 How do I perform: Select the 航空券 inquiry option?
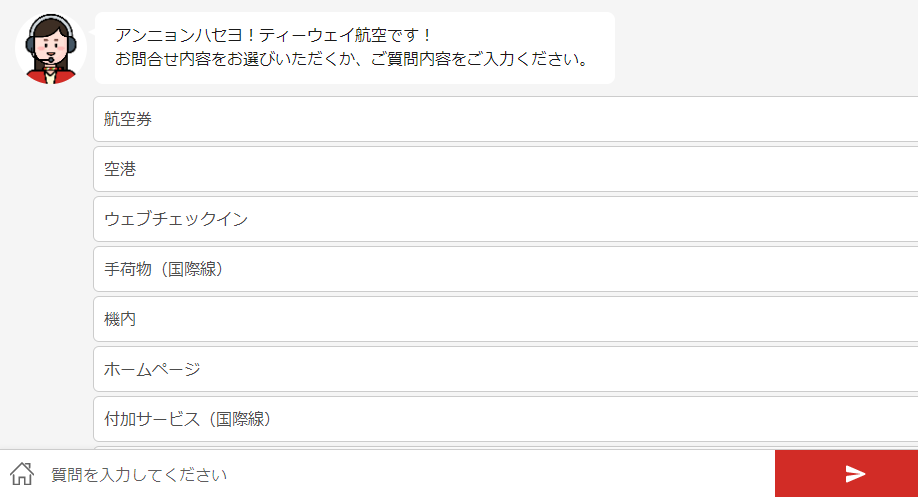click(505, 119)
